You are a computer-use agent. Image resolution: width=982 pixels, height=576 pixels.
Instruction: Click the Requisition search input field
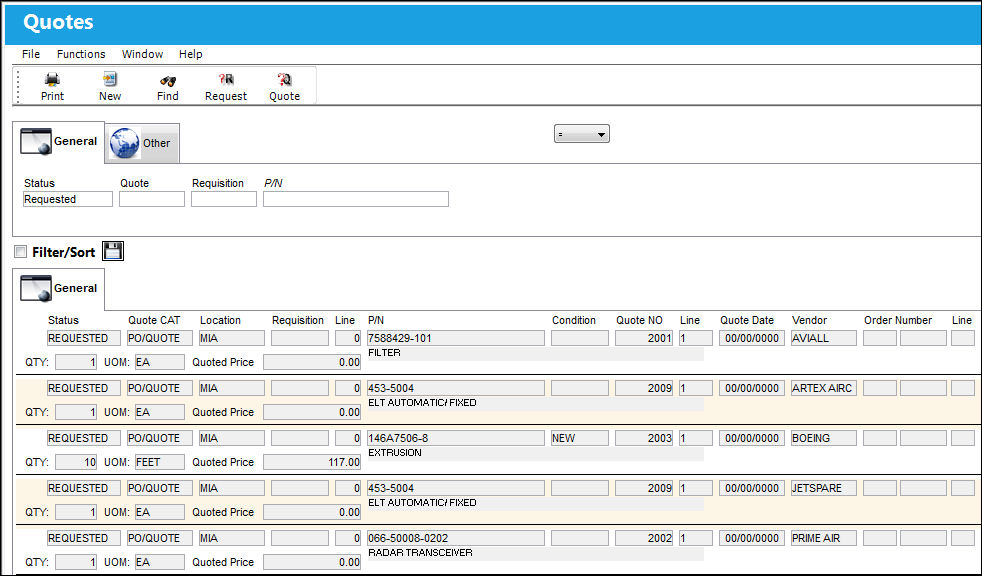(224, 199)
